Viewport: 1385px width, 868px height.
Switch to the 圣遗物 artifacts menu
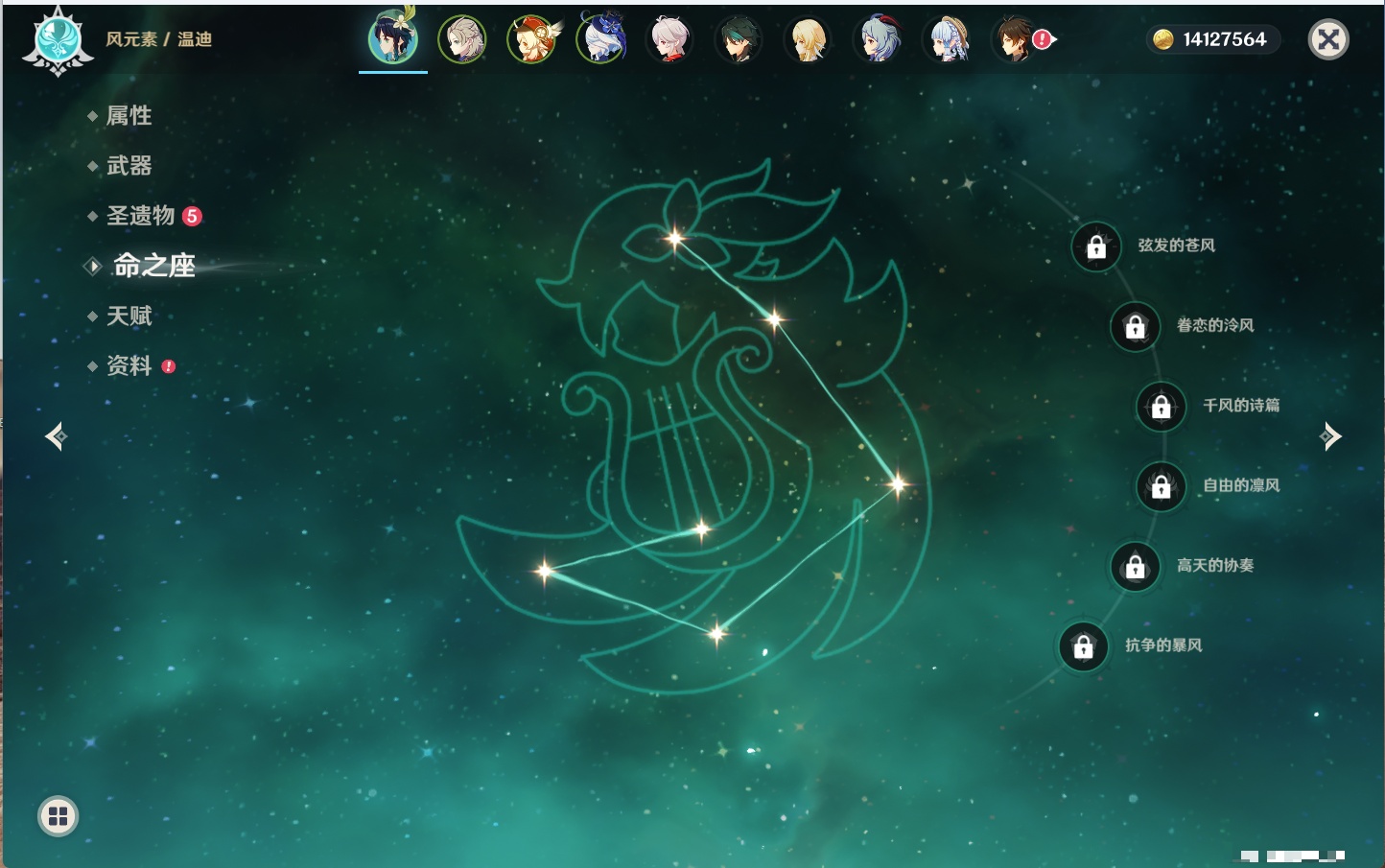[140, 216]
